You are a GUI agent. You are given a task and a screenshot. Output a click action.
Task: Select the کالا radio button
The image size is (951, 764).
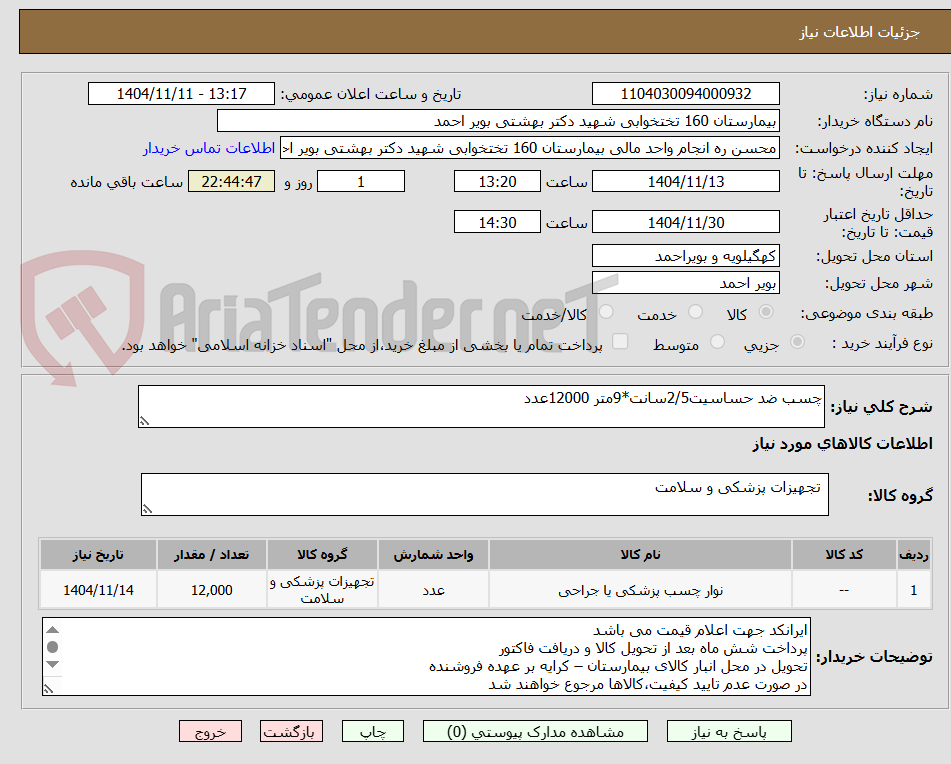[x=766, y=312]
